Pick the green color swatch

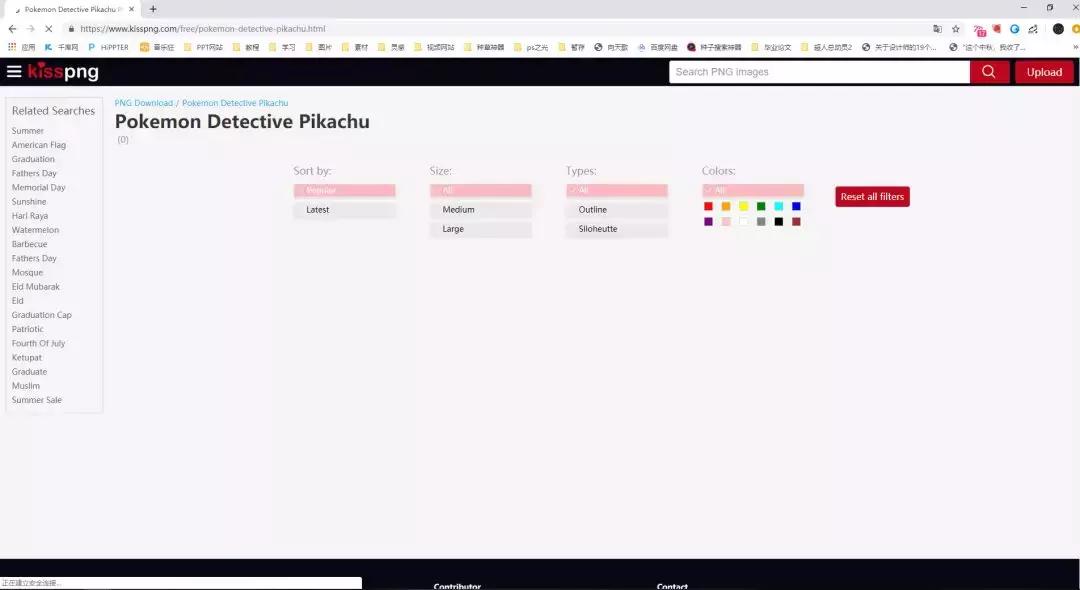(761, 207)
